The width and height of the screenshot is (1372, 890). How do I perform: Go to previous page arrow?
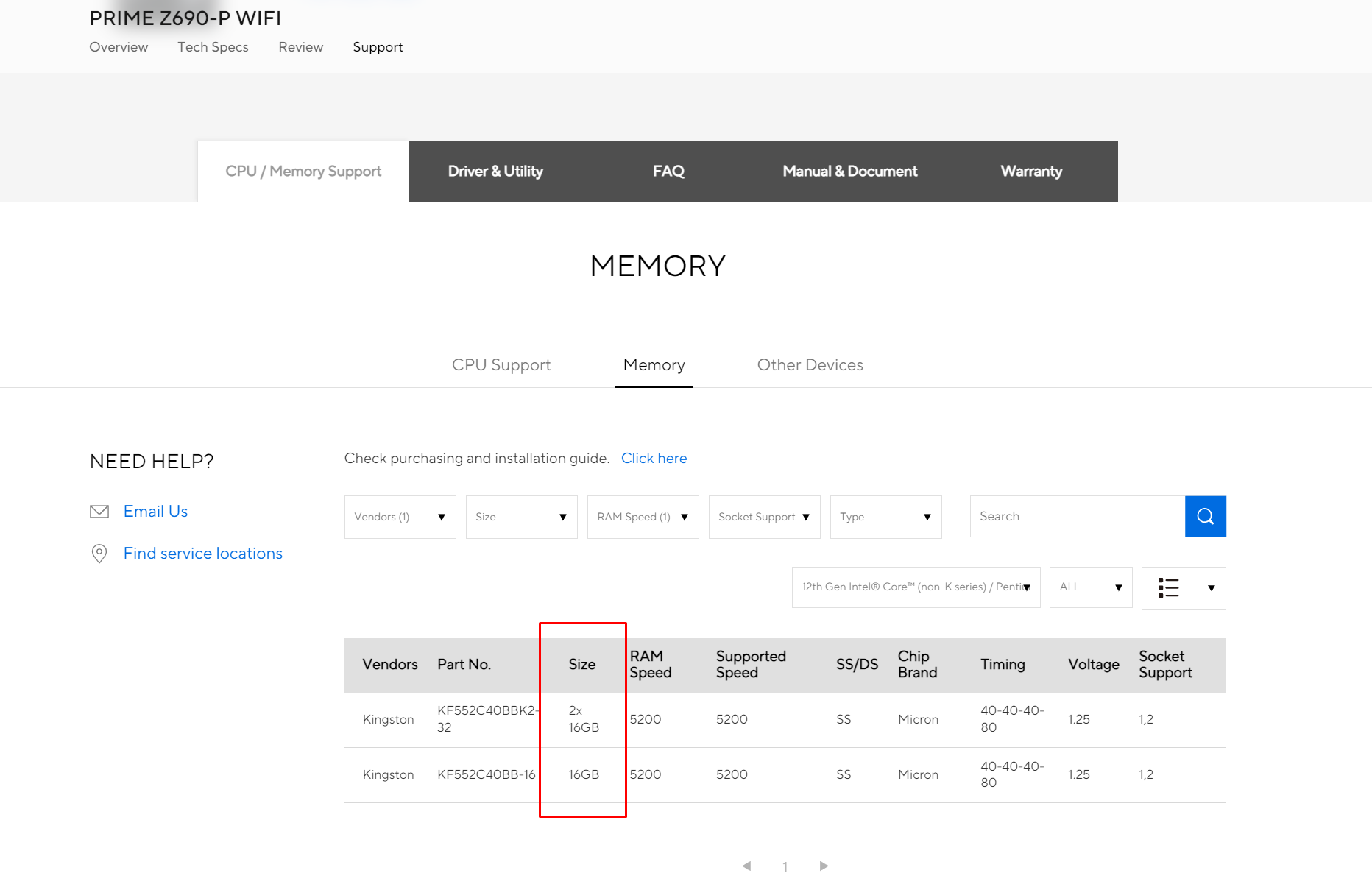click(746, 866)
